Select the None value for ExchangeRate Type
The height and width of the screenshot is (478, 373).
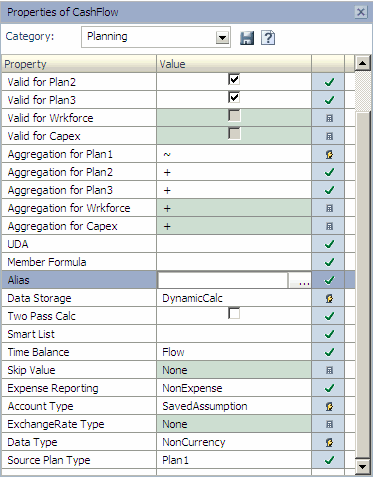175,424
